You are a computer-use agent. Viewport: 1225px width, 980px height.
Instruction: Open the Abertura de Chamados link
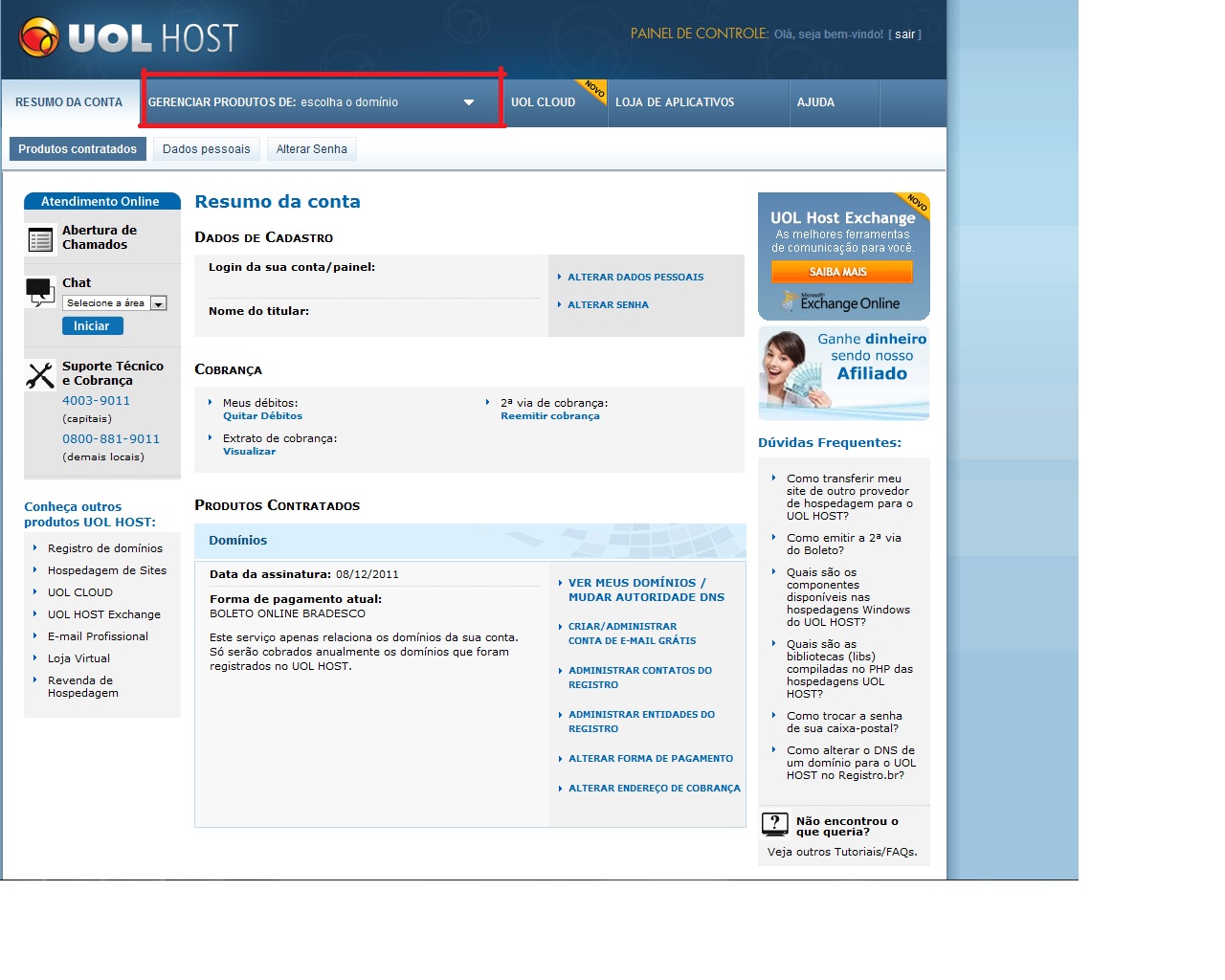coord(100,237)
